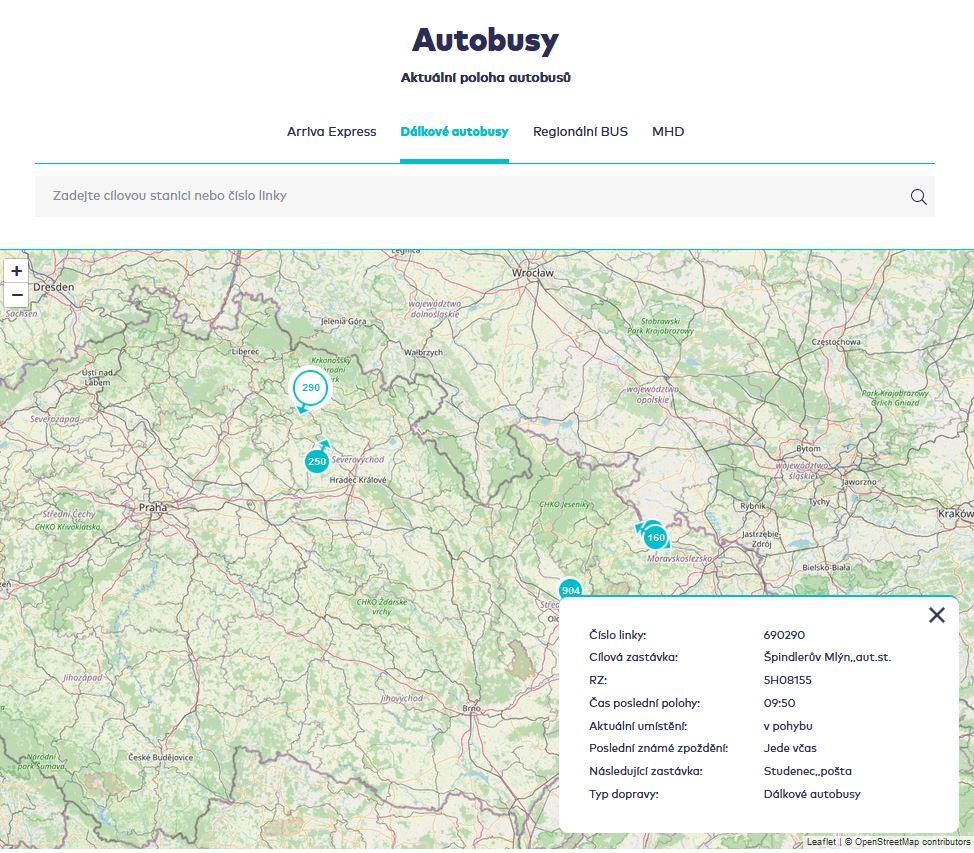Image resolution: width=974 pixels, height=853 pixels.
Task: Click the Praha label on the map
Action: coord(153,508)
